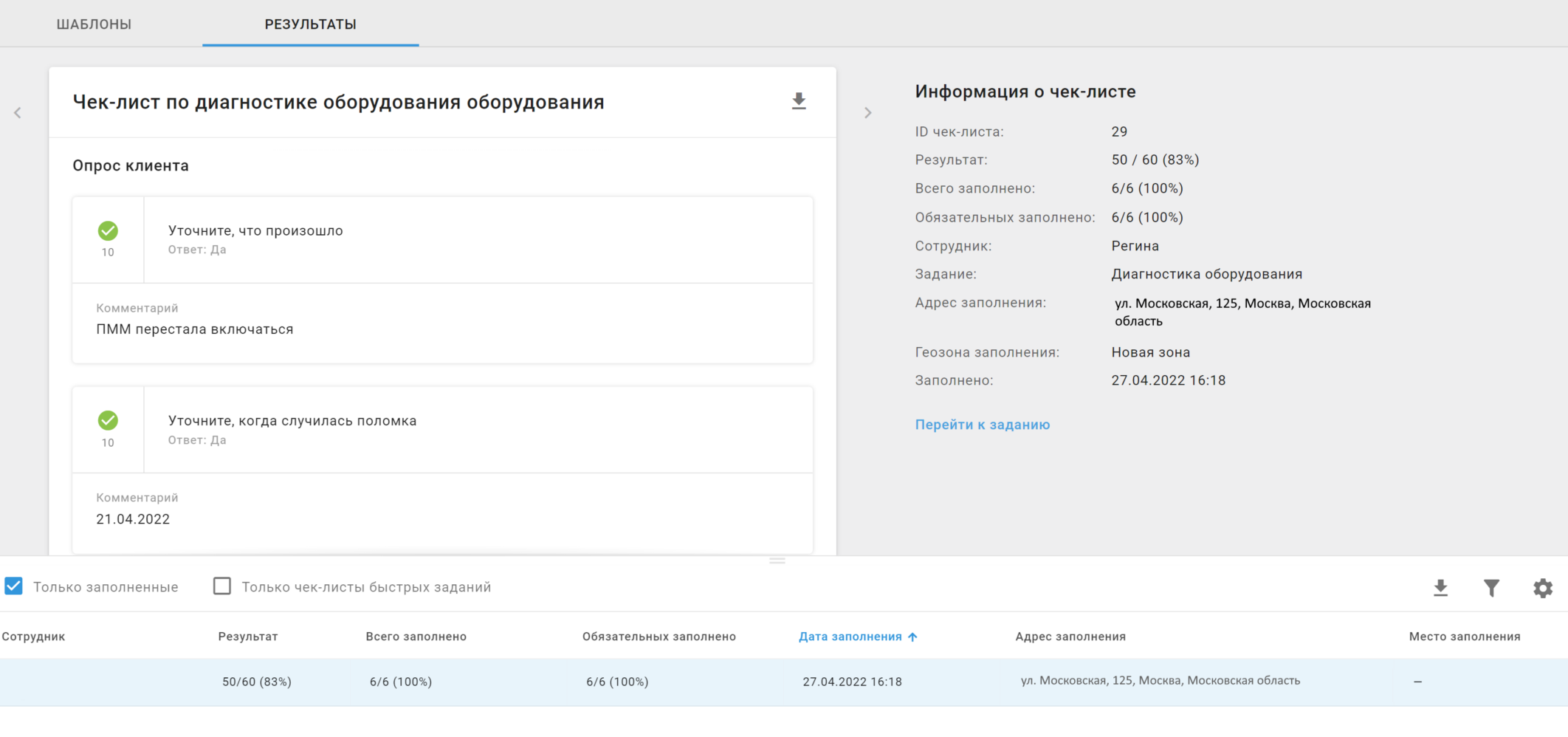The width and height of the screenshot is (1568, 737).
Task: Click the 'Опрос клиента' section heading
Action: (x=131, y=166)
